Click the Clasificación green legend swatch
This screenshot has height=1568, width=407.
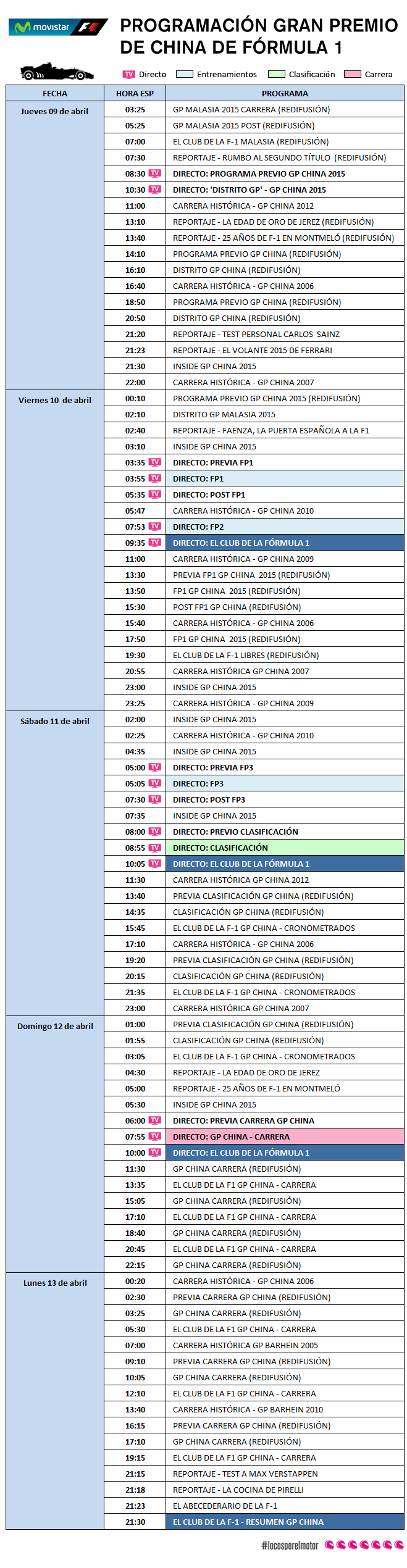pos(277,75)
